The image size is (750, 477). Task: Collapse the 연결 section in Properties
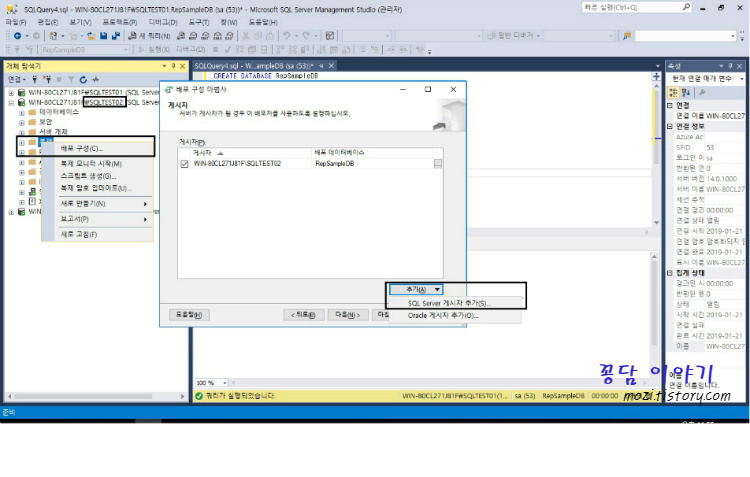[x=670, y=105]
